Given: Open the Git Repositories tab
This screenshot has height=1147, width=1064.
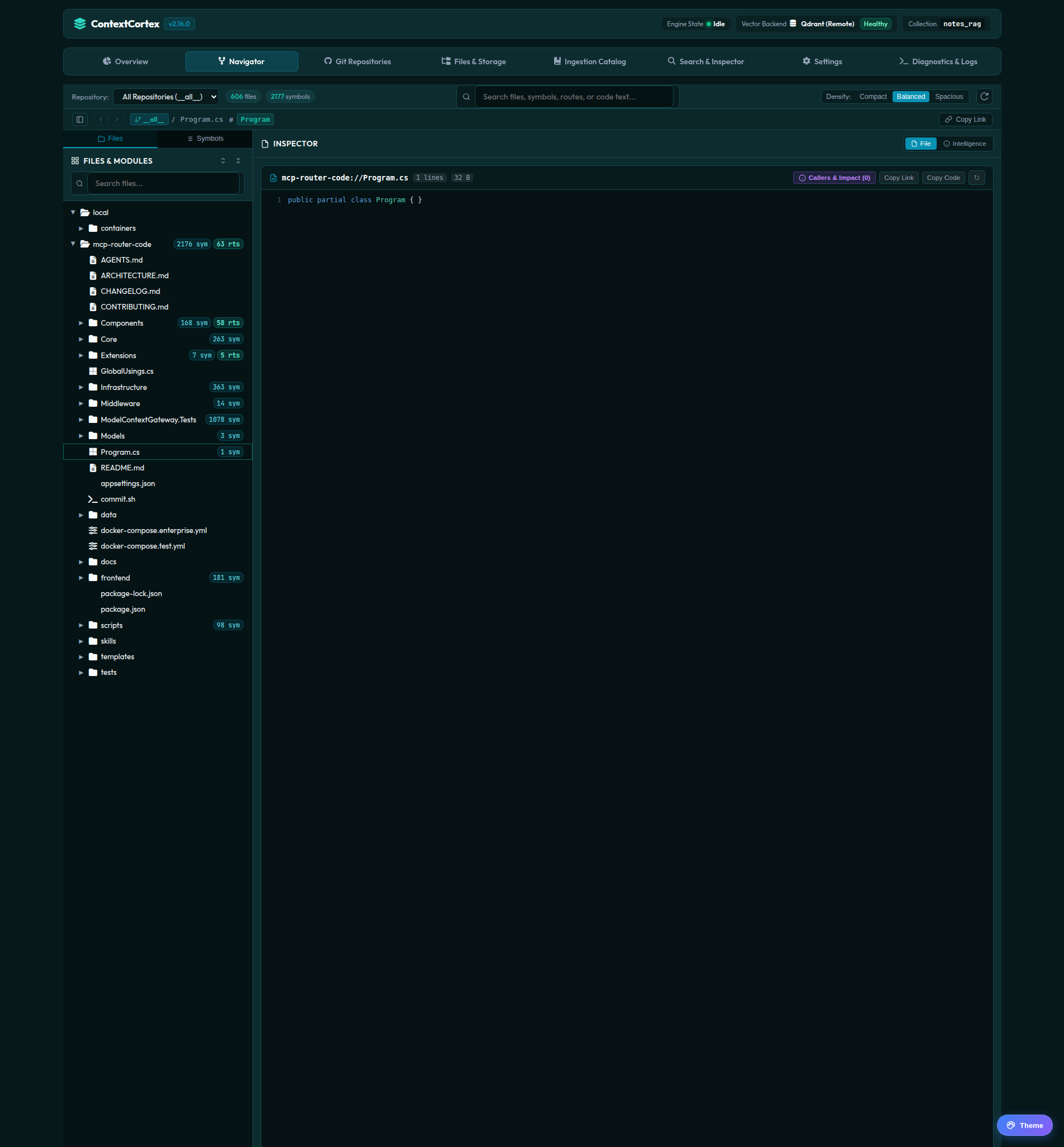Looking at the screenshot, I should 357,61.
